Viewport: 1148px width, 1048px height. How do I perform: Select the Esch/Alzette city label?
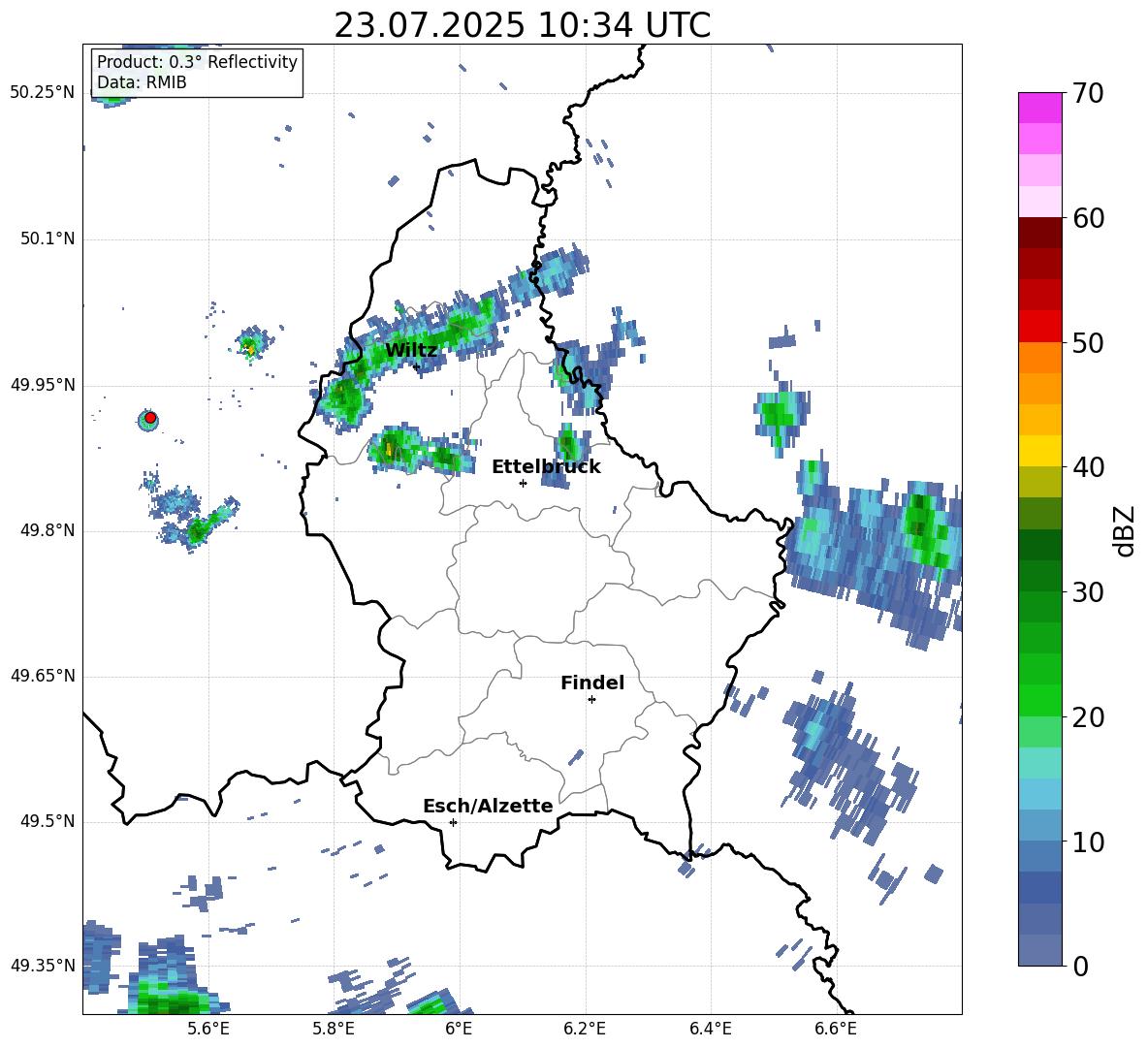(488, 806)
